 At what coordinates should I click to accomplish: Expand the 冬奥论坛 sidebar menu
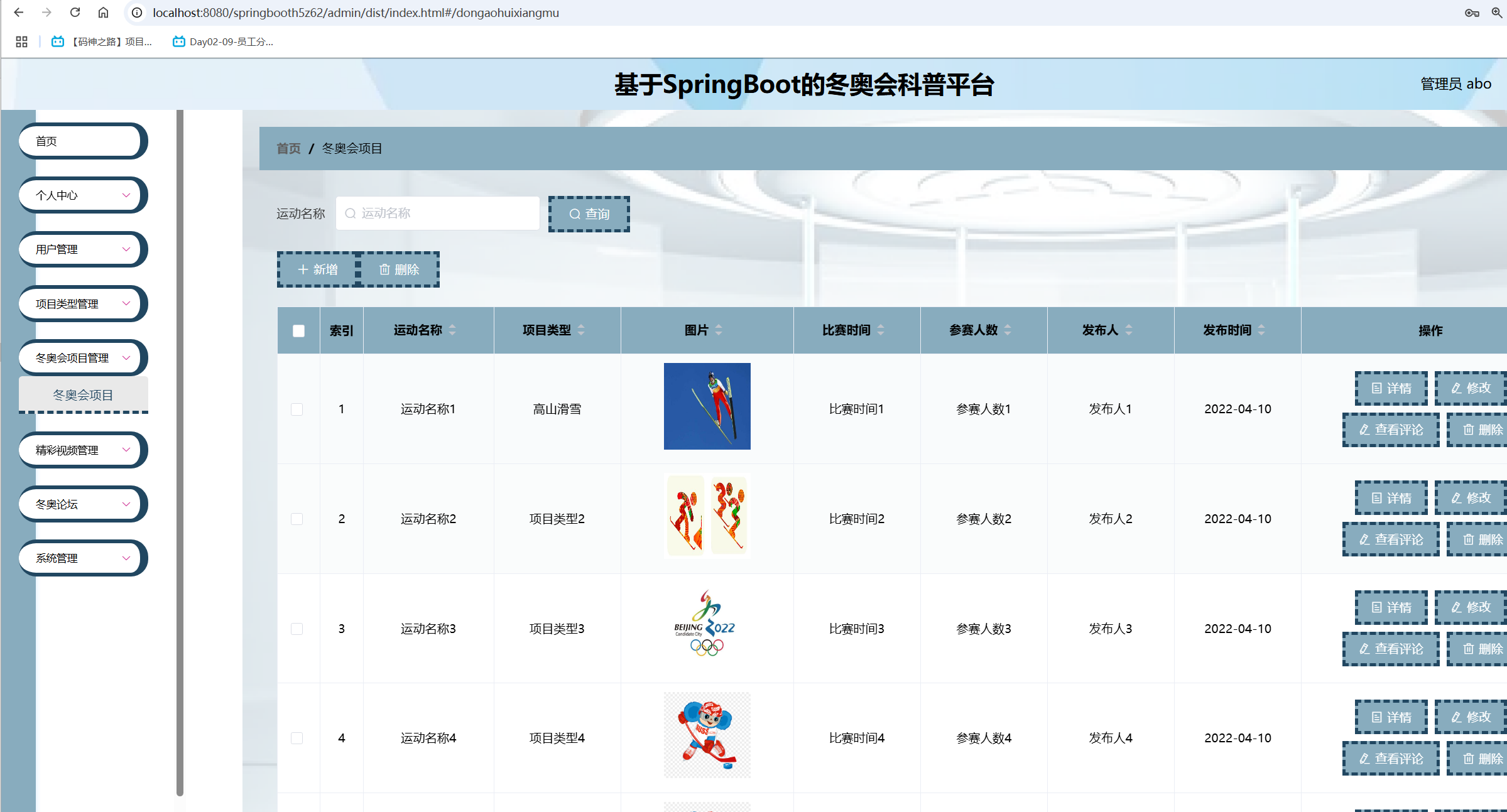(82, 504)
